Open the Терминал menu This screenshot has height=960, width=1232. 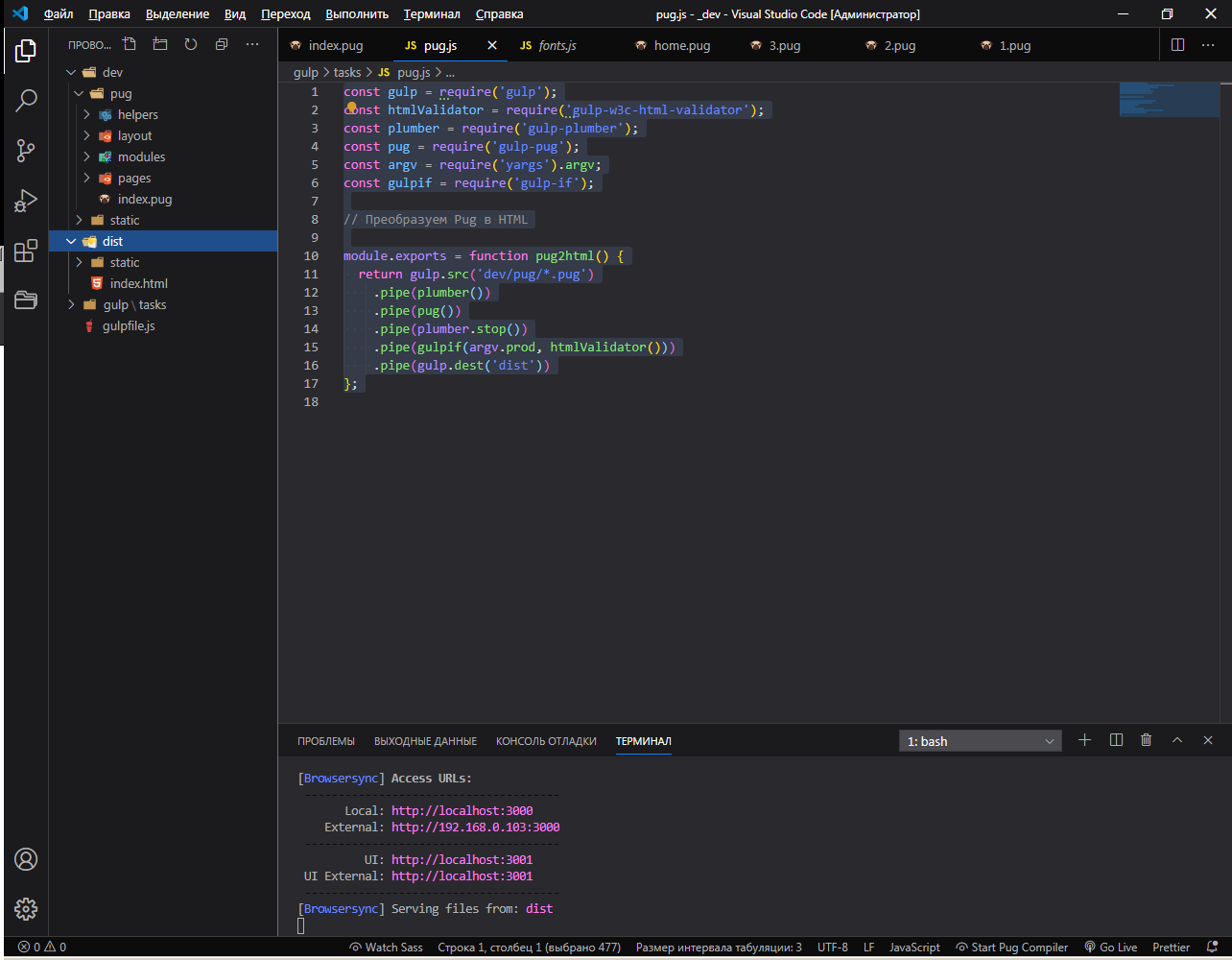click(432, 14)
